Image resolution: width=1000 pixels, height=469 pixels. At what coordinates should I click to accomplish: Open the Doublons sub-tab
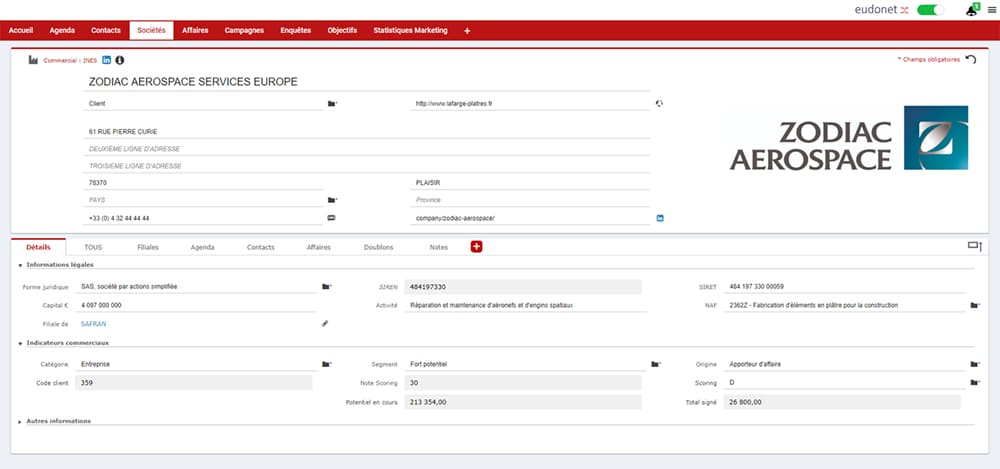coord(378,247)
